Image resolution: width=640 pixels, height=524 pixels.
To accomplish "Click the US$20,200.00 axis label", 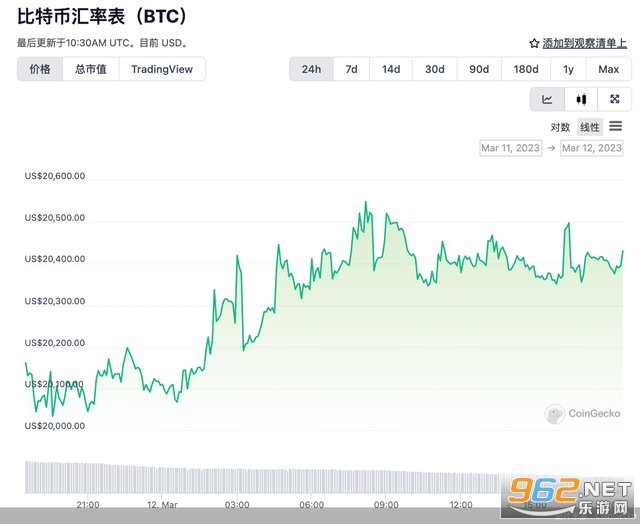I will tap(55, 343).
